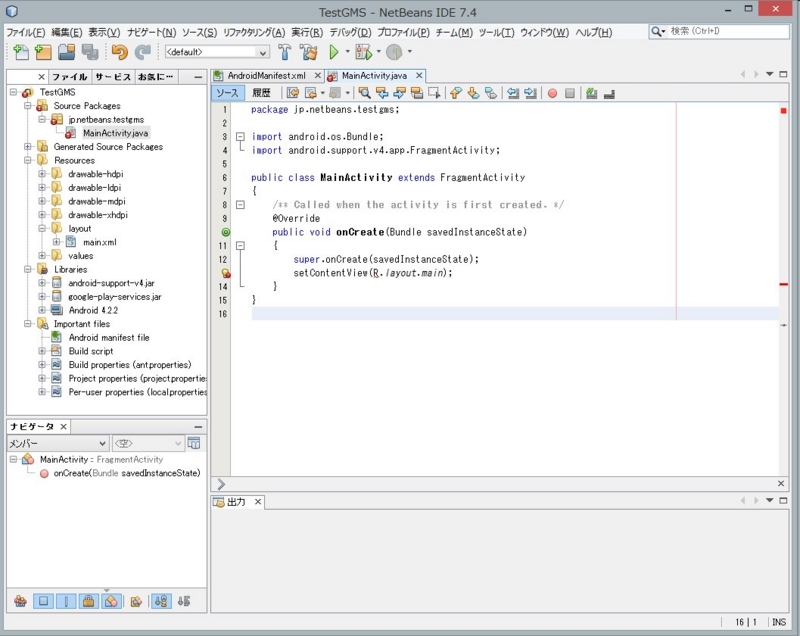This screenshot has width=800, height=636.
Task: Select Build script in Important files
Action: coord(91,351)
